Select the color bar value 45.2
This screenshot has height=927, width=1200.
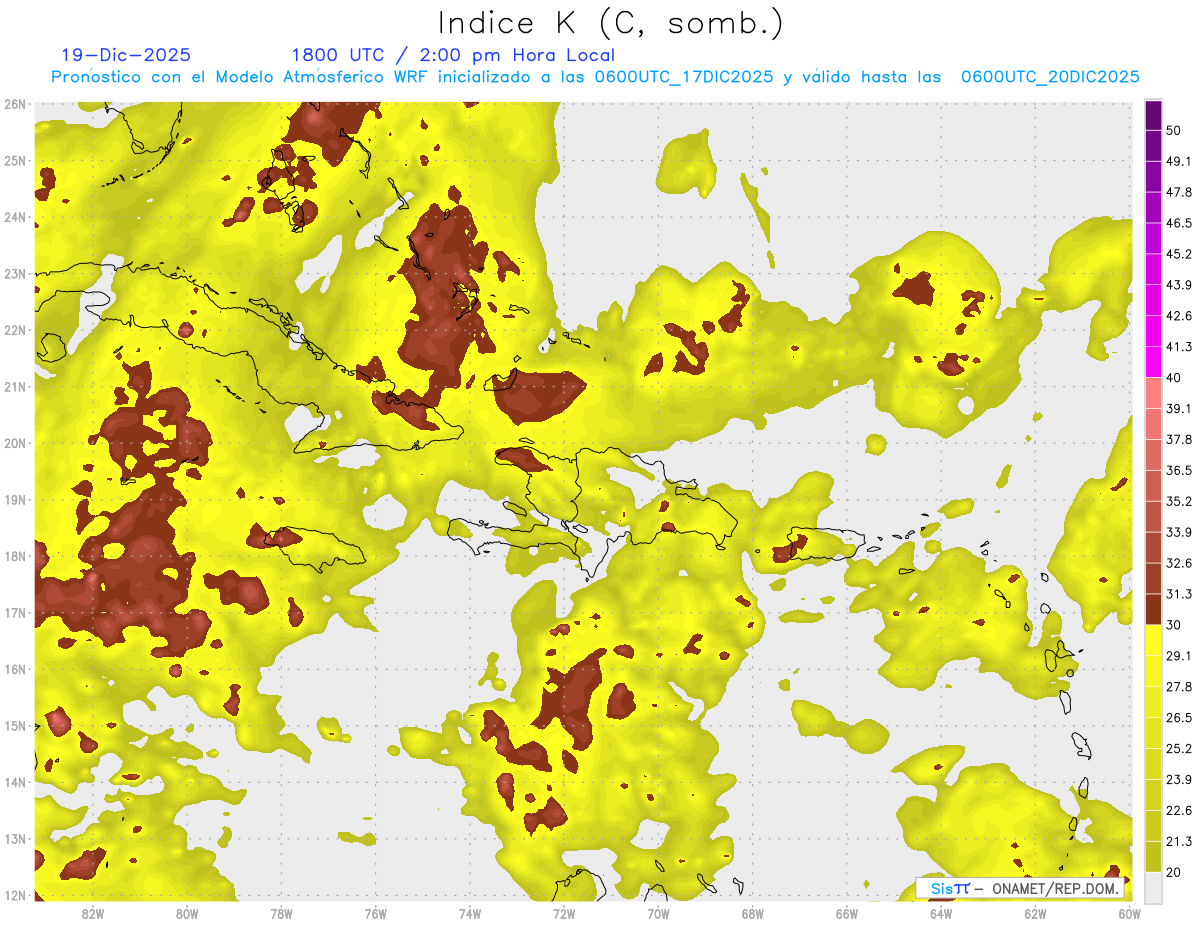(x=1178, y=254)
